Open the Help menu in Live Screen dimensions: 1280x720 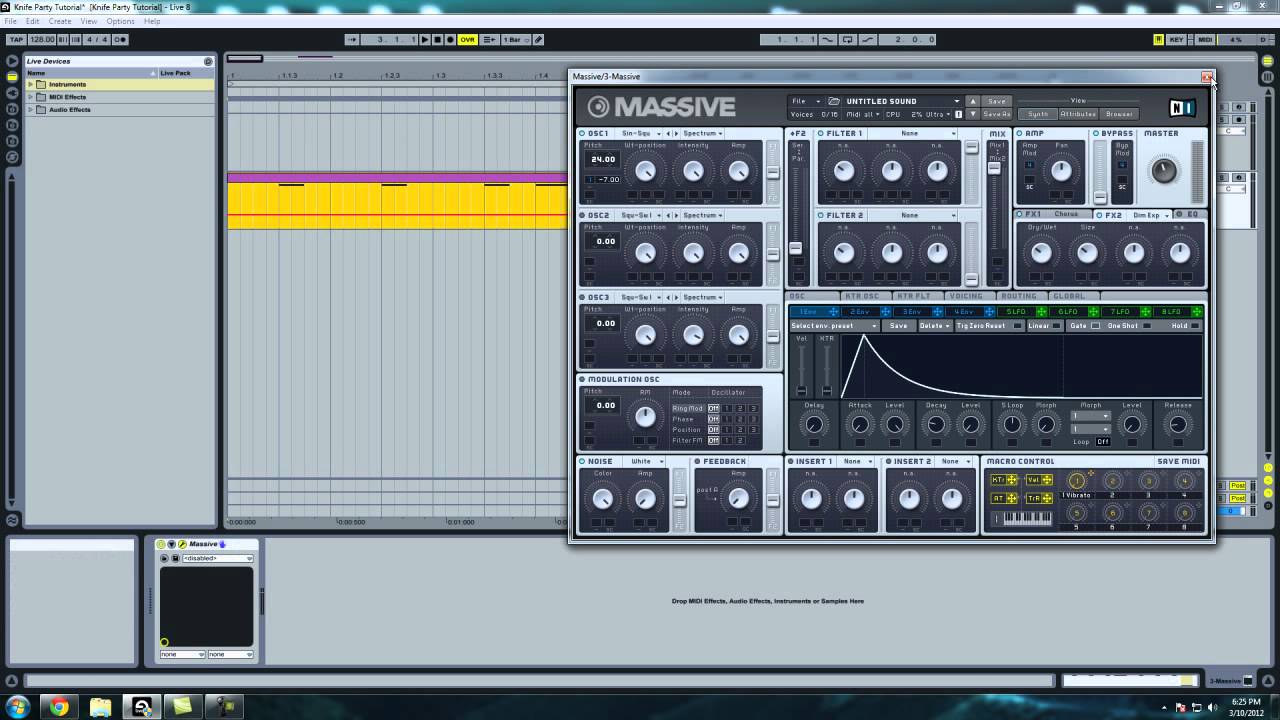(x=152, y=21)
